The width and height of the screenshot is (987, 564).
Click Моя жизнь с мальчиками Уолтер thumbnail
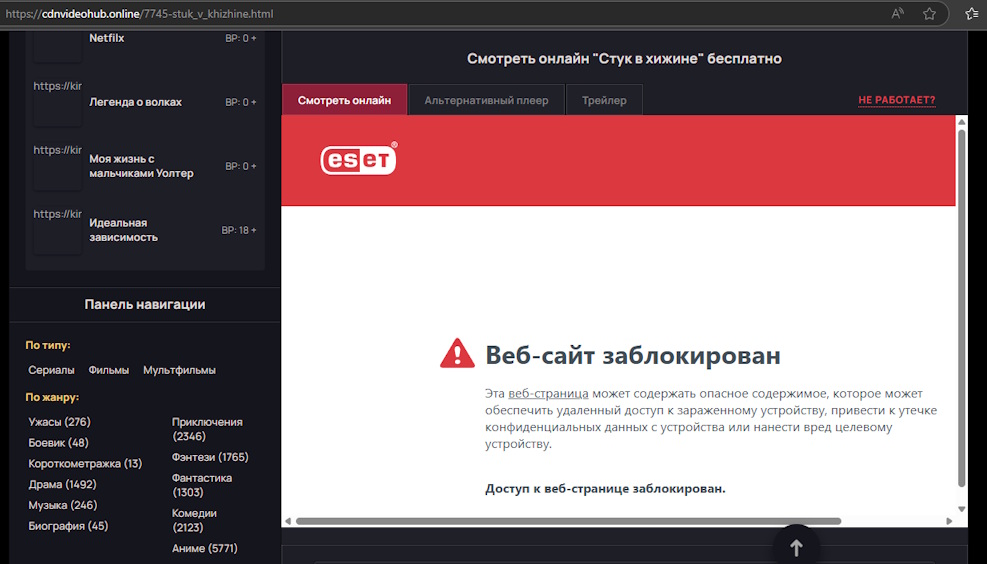tap(57, 167)
